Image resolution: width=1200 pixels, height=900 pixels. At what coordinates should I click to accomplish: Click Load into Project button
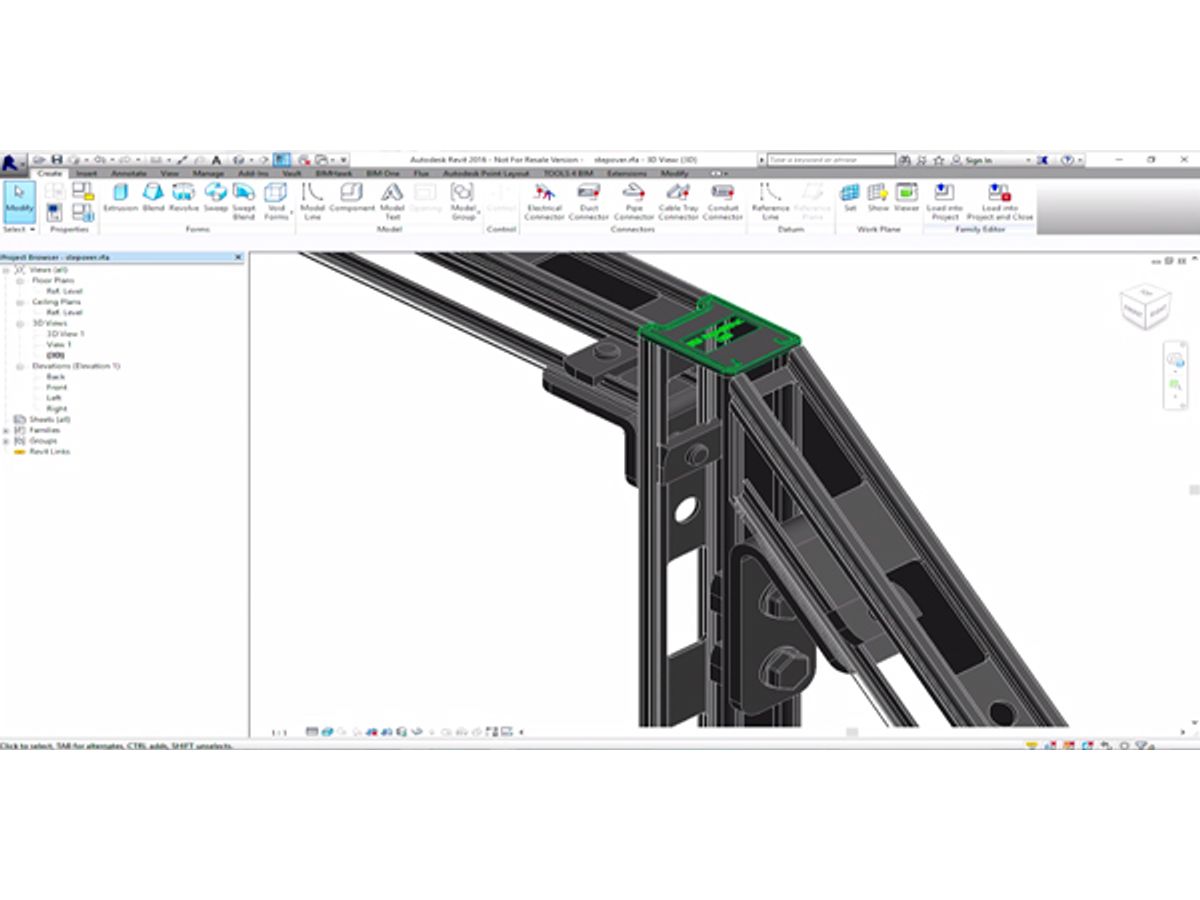pos(943,198)
